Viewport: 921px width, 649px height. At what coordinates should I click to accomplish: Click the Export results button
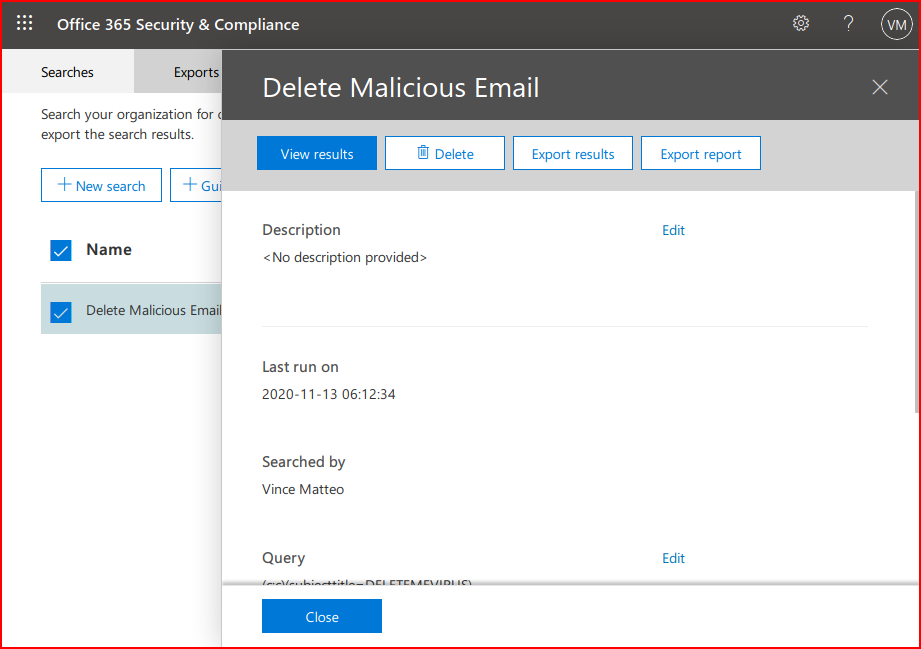point(573,153)
